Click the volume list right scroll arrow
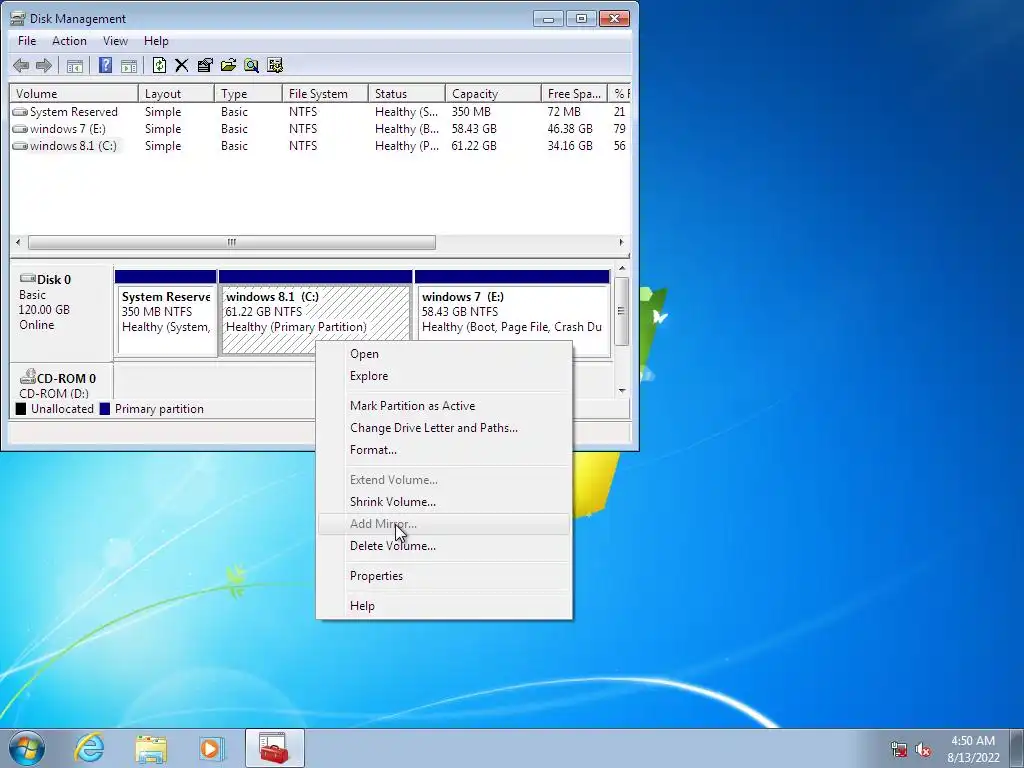This screenshot has height=768, width=1024. (621, 242)
